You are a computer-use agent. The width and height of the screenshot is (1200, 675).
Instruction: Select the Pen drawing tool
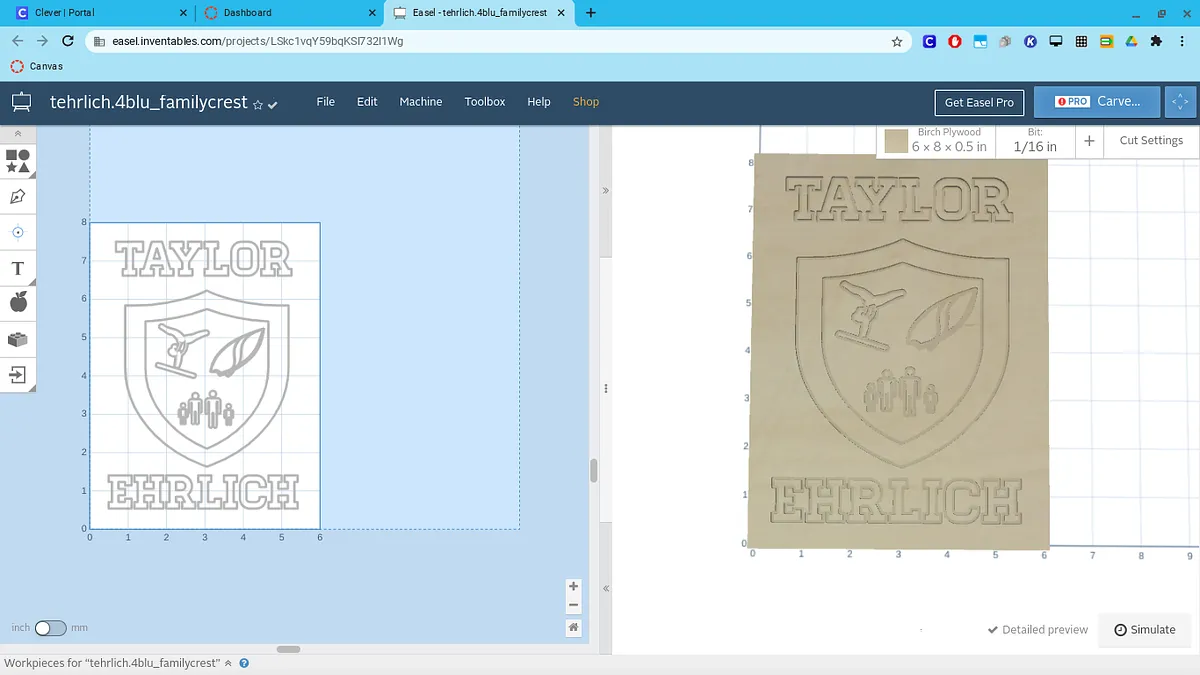coord(18,196)
